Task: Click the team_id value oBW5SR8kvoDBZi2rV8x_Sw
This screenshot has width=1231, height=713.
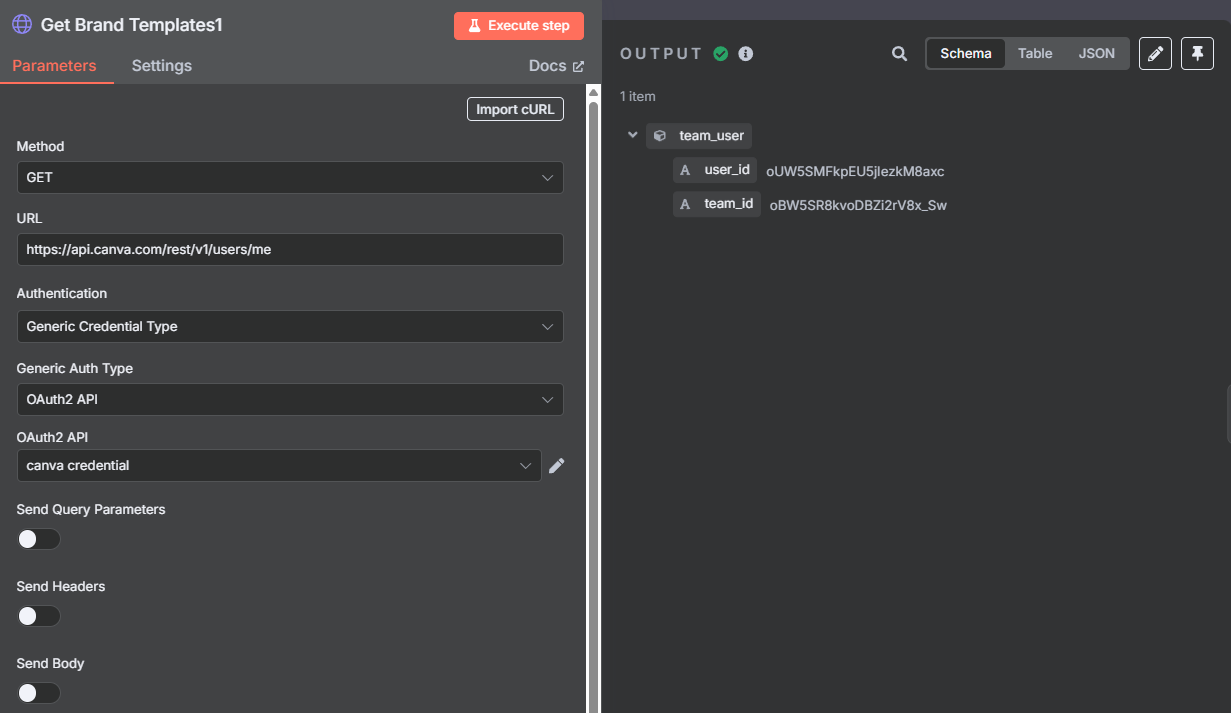Action: [x=858, y=206]
